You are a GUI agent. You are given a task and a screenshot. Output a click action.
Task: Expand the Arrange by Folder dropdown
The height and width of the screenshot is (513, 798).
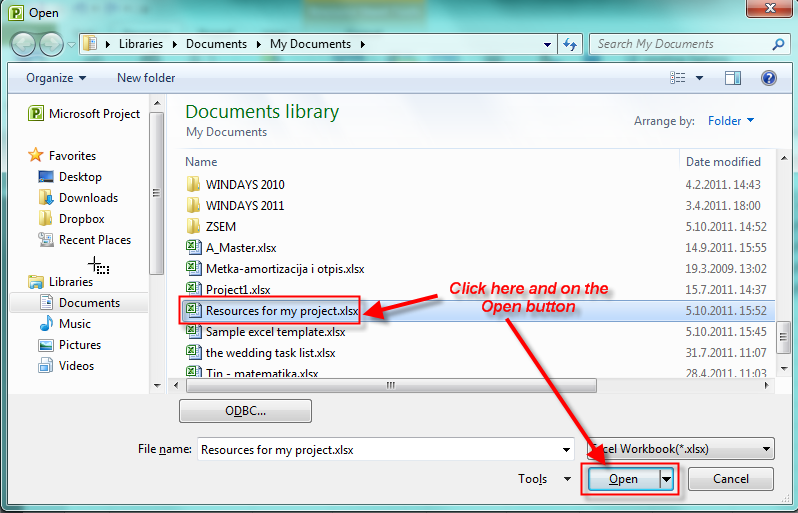coord(731,121)
